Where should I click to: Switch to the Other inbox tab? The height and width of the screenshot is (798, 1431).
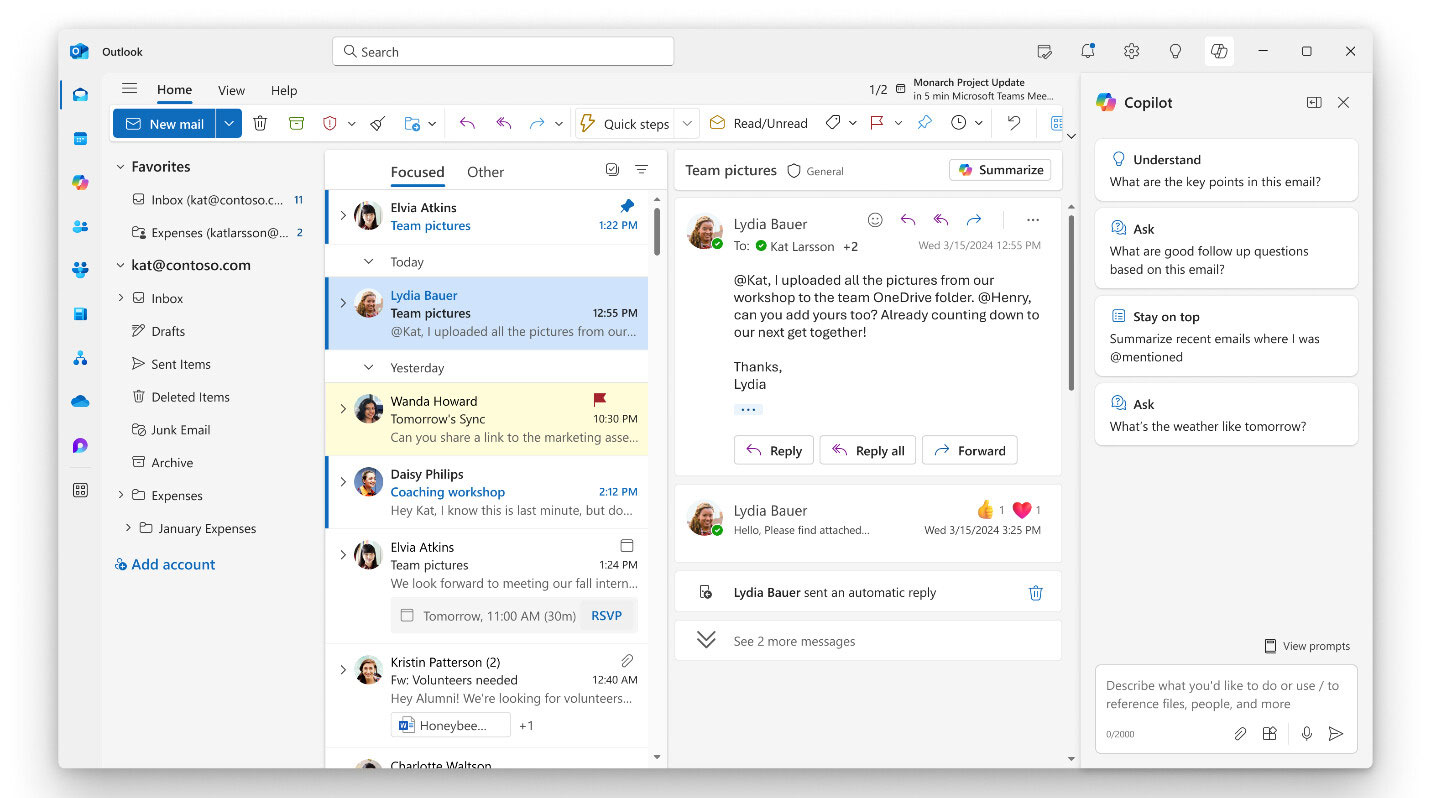click(x=485, y=172)
